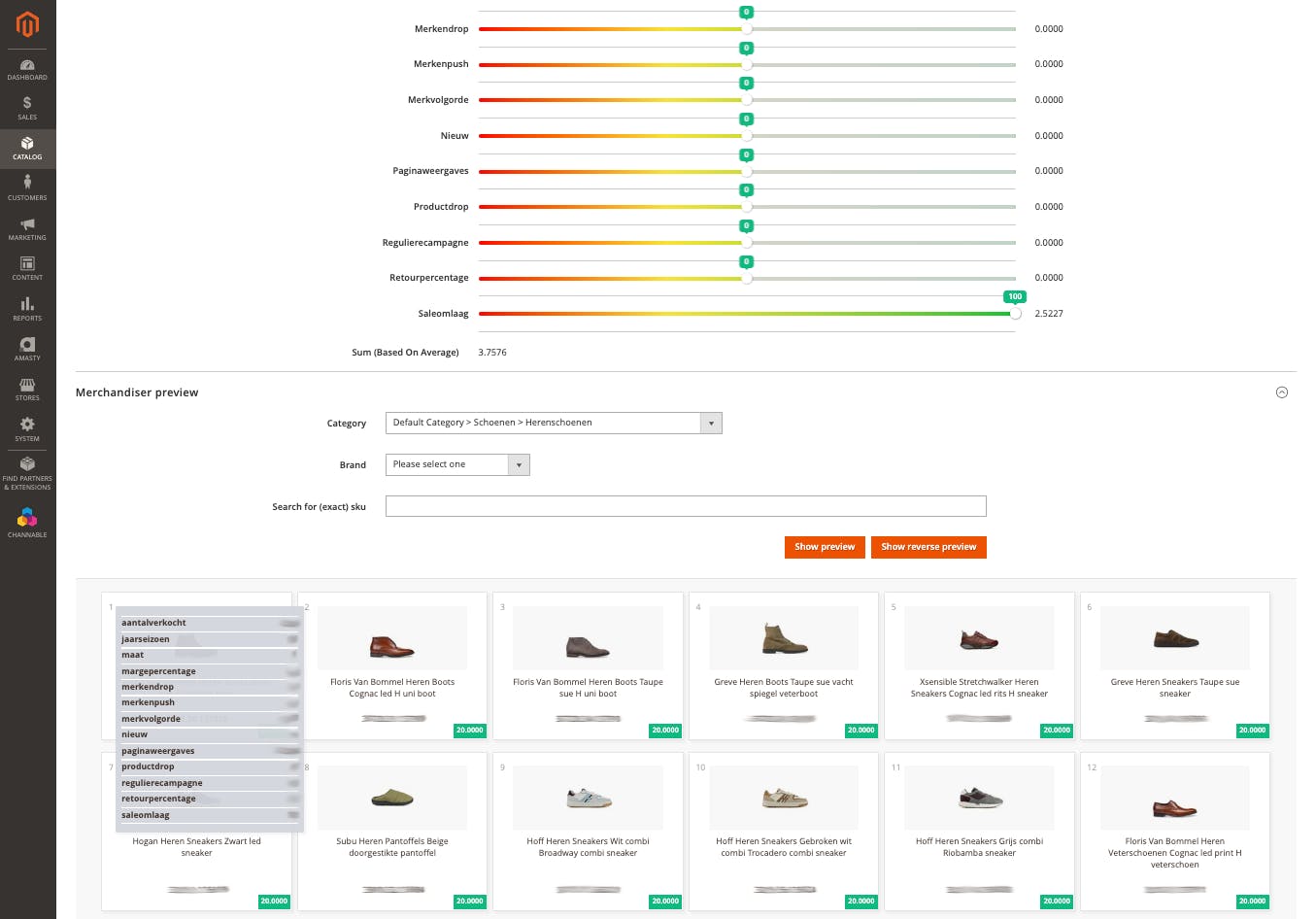Viewport: 1316px width, 919px height.
Task: Click the Show preview button
Action: pyautogui.click(x=825, y=547)
